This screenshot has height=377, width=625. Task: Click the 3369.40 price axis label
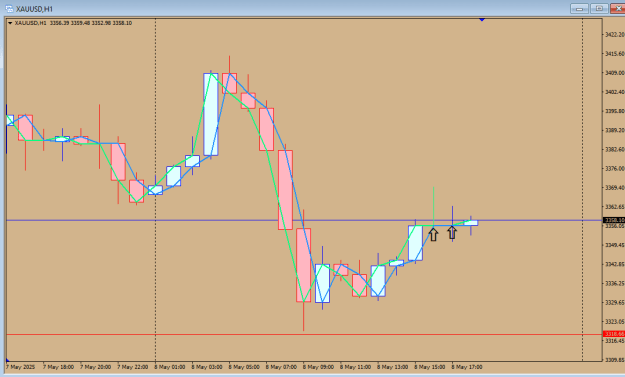615,188
